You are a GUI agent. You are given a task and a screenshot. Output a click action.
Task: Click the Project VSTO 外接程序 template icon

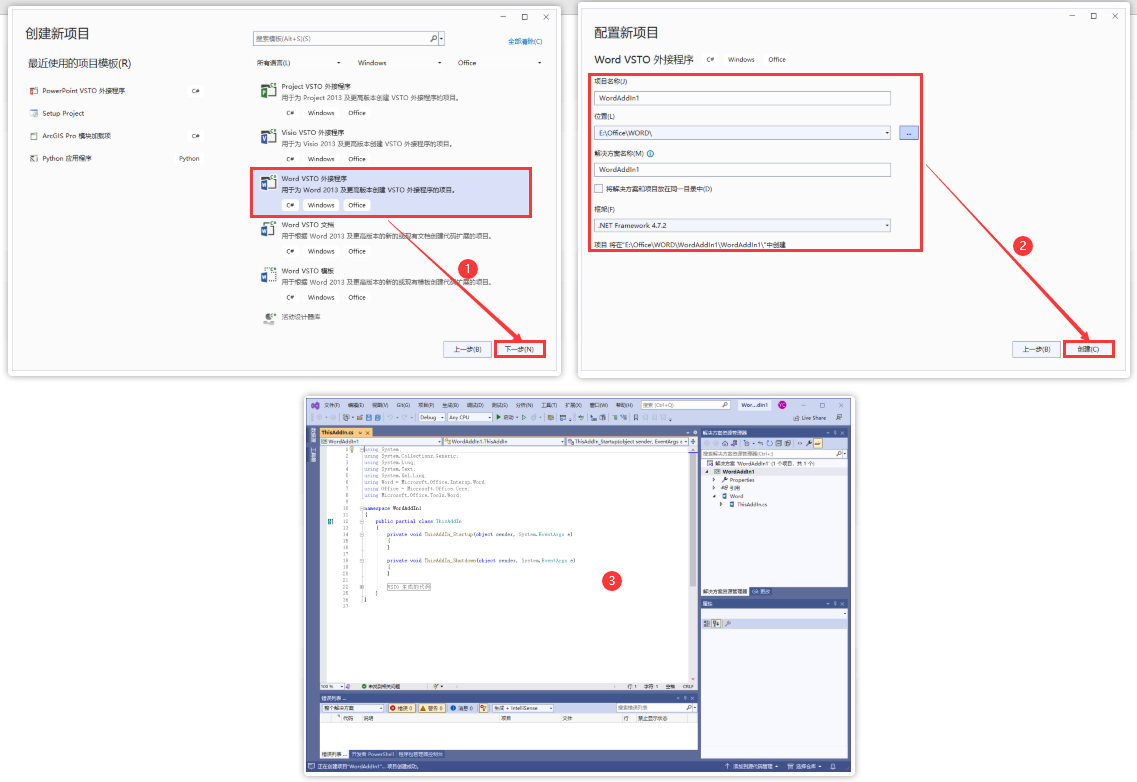pyautogui.click(x=268, y=90)
